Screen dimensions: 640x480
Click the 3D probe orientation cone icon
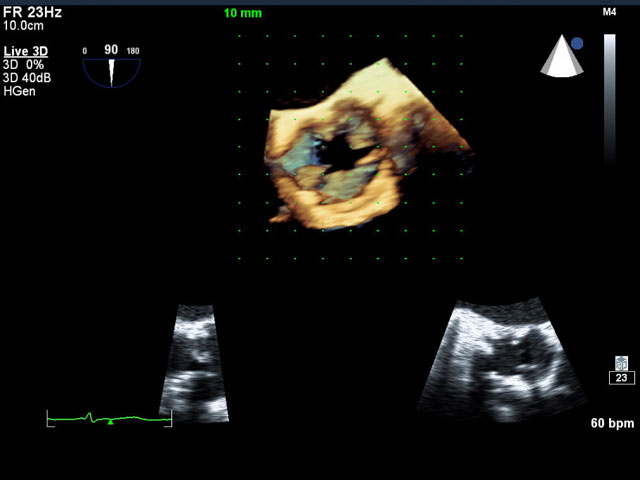[x=561, y=56]
